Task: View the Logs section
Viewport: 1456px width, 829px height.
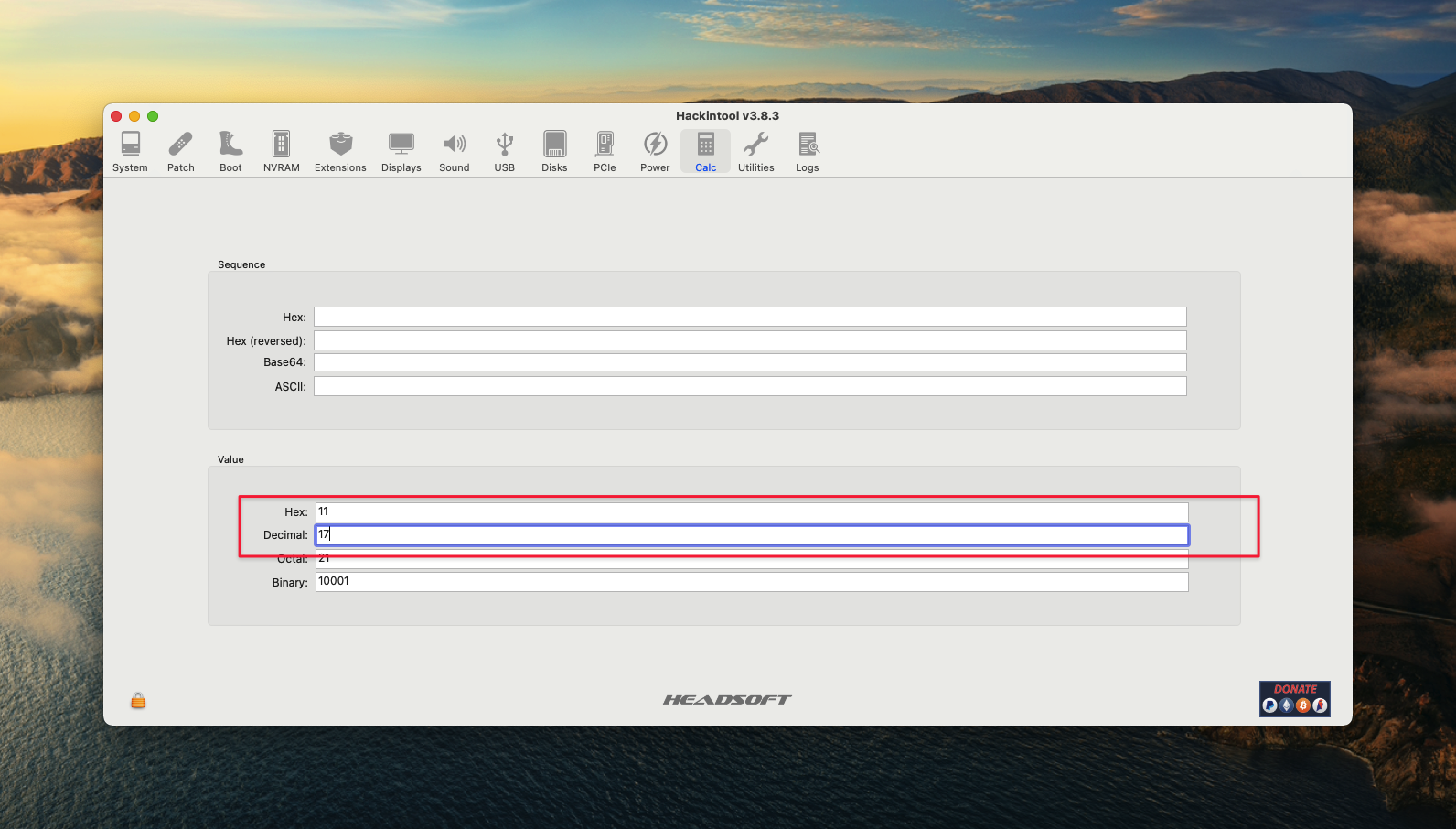Action: click(x=808, y=151)
